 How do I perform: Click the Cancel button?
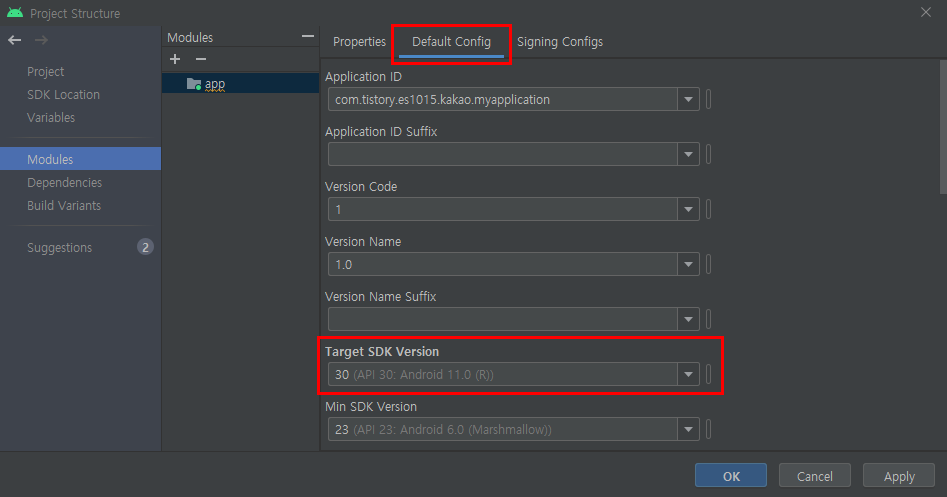point(815,476)
